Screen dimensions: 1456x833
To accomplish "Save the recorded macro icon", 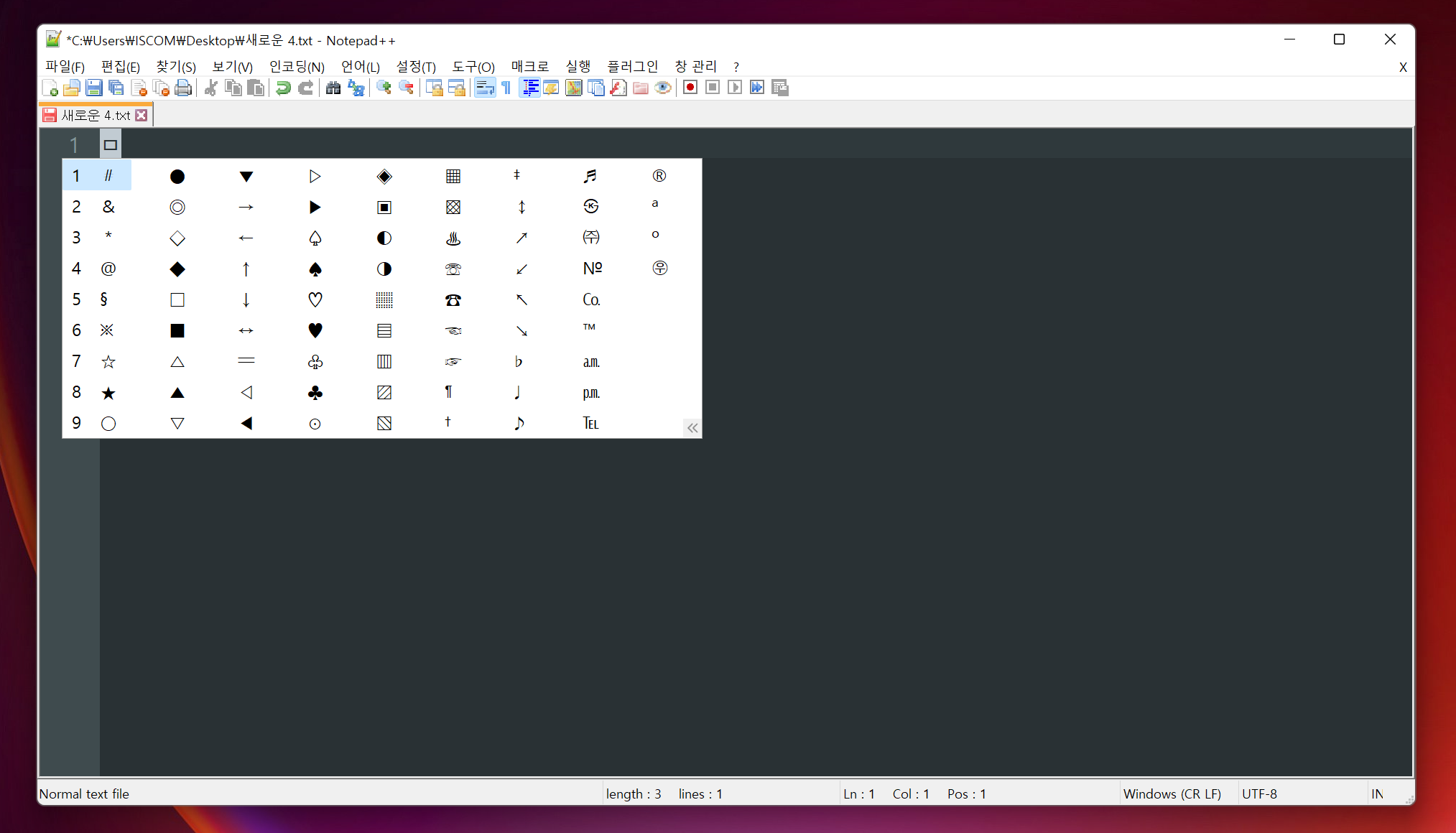I will [780, 88].
